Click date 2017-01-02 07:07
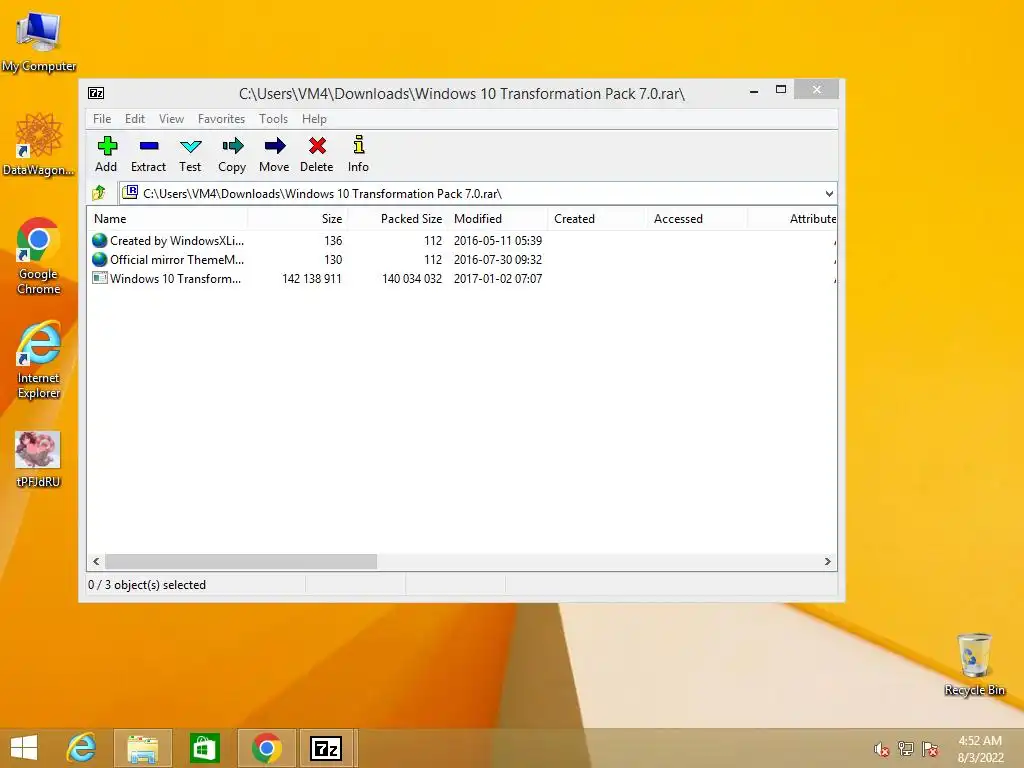 click(498, 279)
